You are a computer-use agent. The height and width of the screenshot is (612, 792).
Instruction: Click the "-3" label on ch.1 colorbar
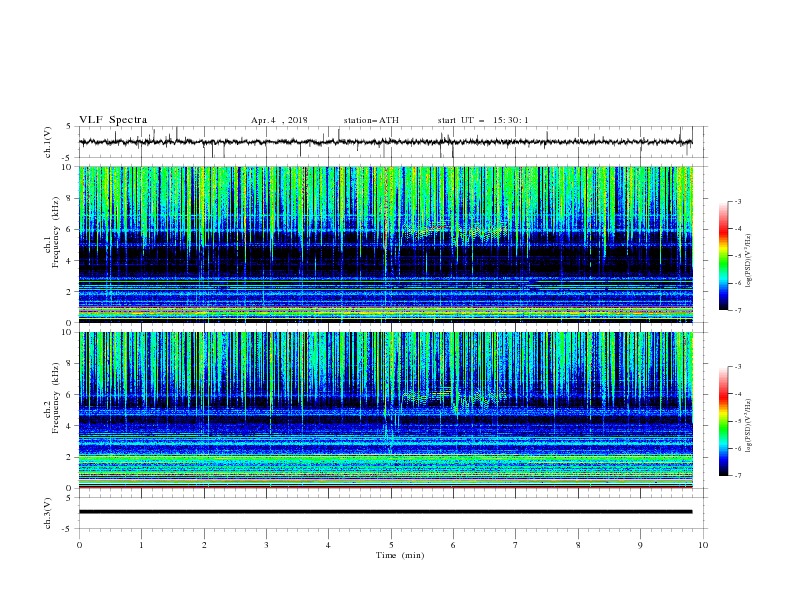(738, 201)
